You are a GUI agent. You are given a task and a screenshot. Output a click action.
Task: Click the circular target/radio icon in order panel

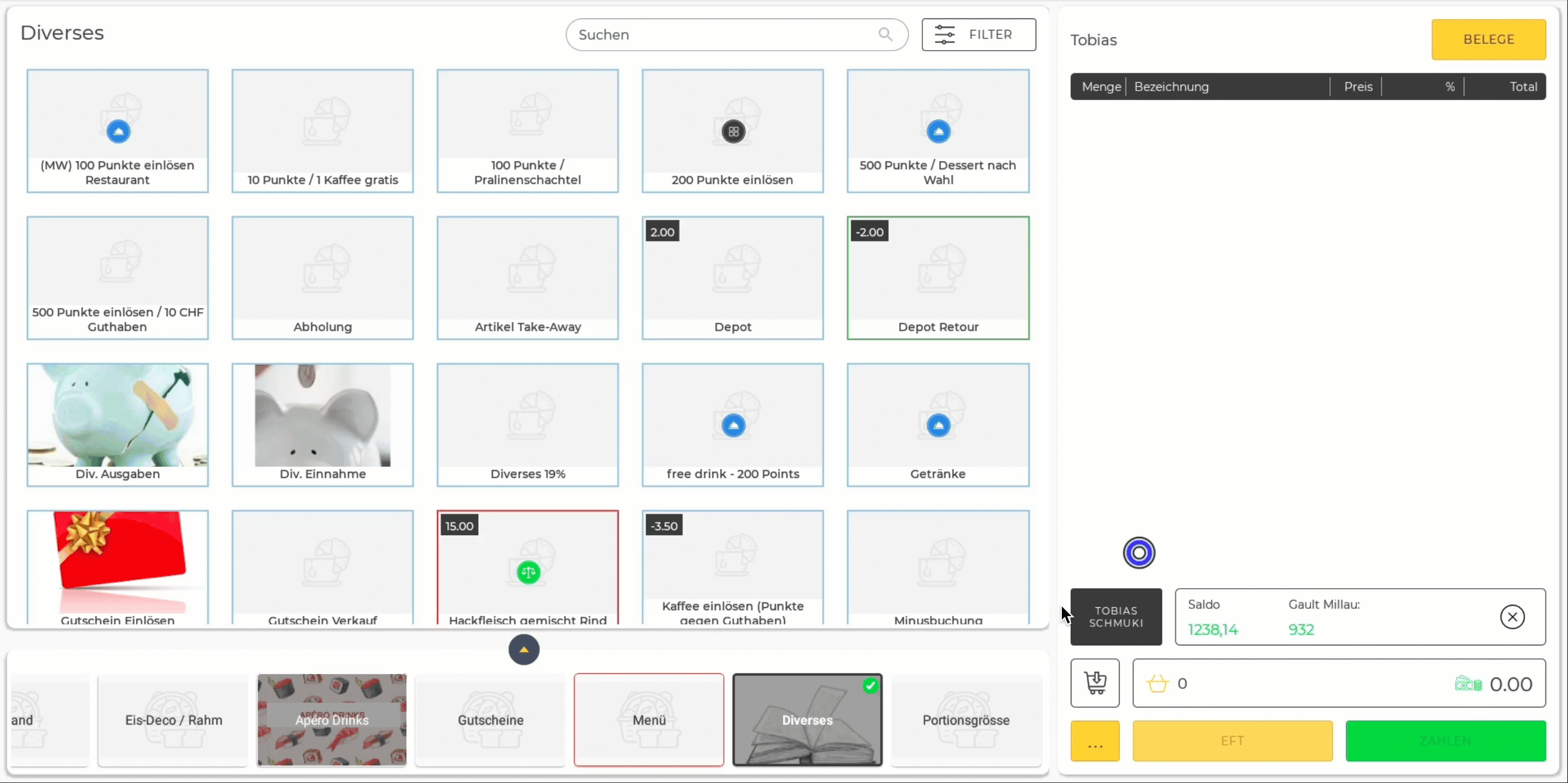point(1139,552)
